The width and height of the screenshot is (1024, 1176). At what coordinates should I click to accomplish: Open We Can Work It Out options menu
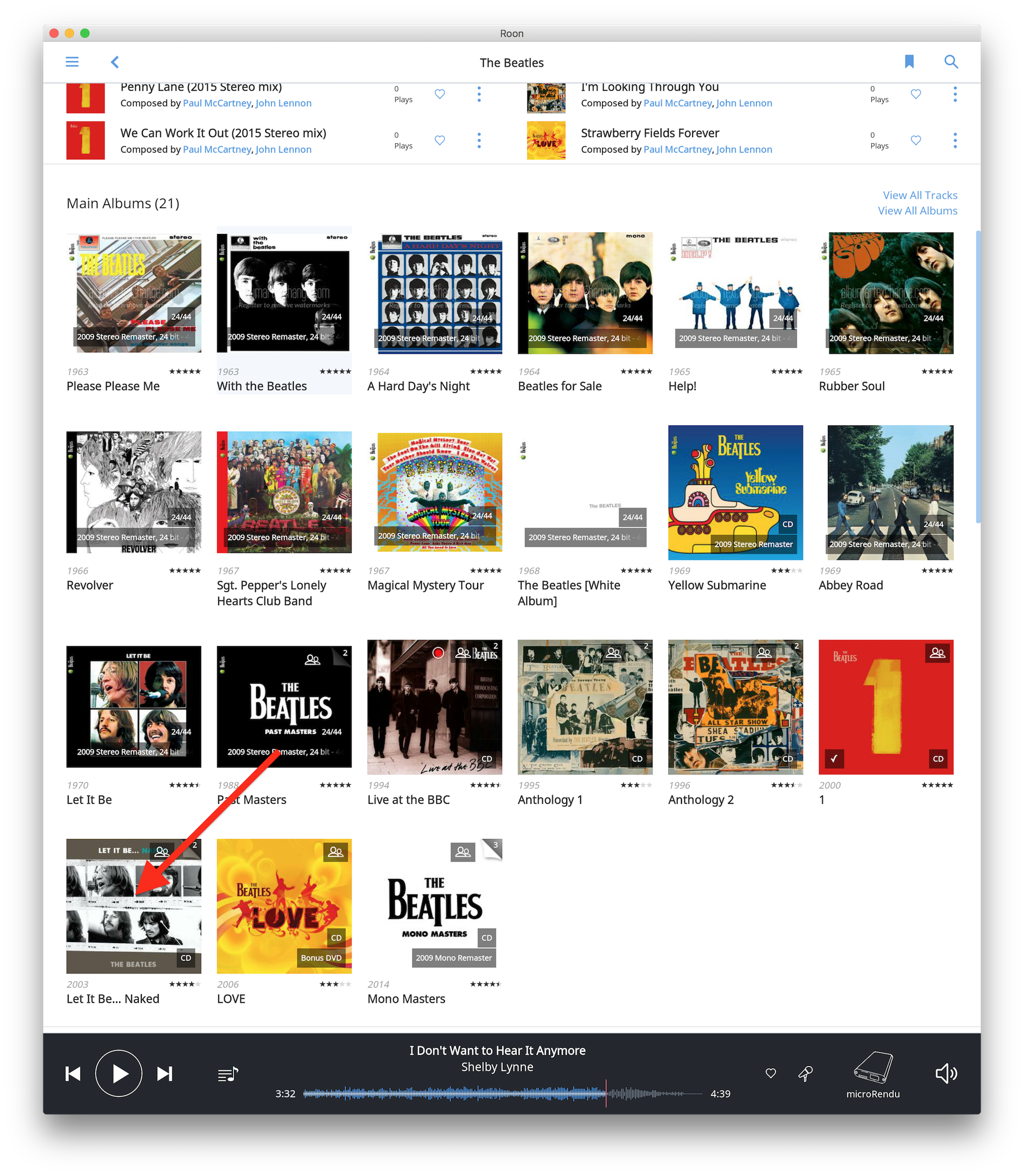(479, 140)
